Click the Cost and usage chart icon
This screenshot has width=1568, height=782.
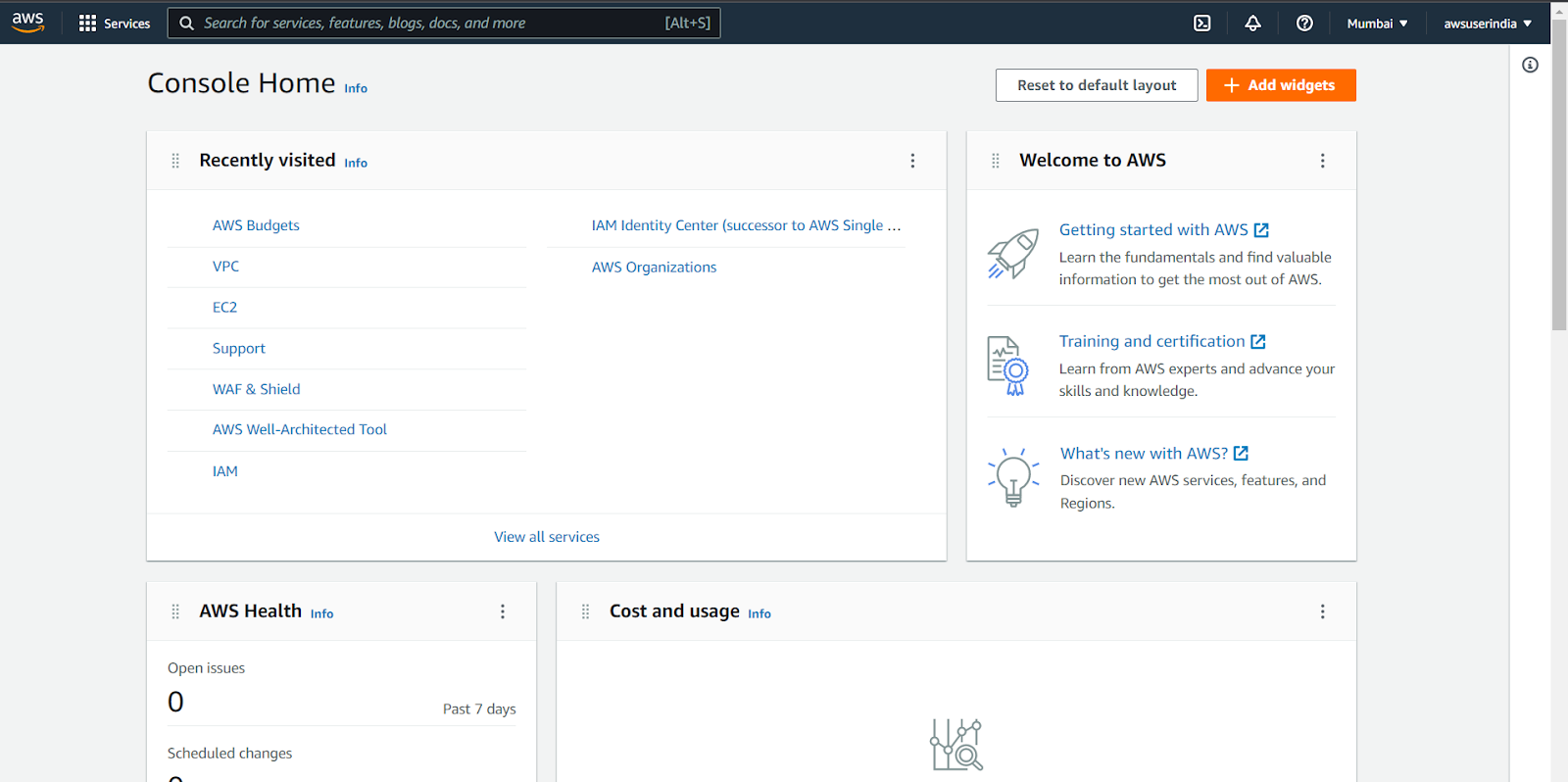956,745
